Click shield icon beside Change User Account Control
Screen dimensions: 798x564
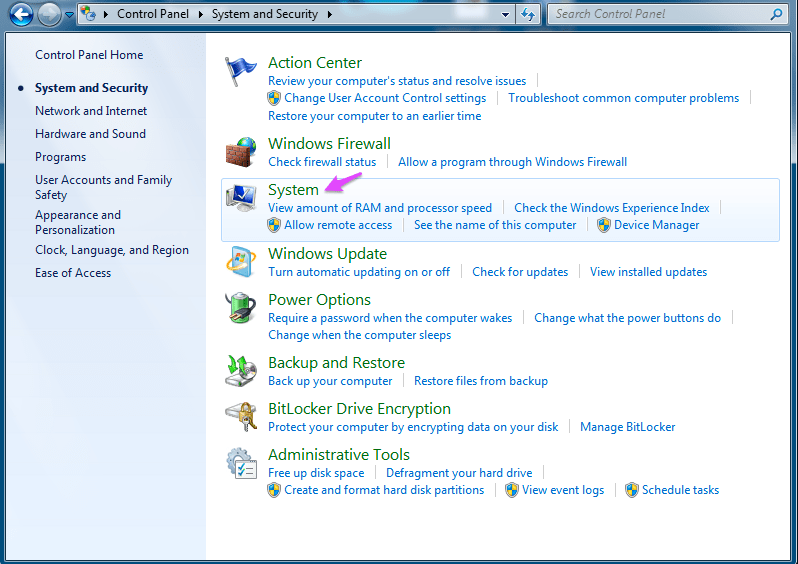point(274,98)
